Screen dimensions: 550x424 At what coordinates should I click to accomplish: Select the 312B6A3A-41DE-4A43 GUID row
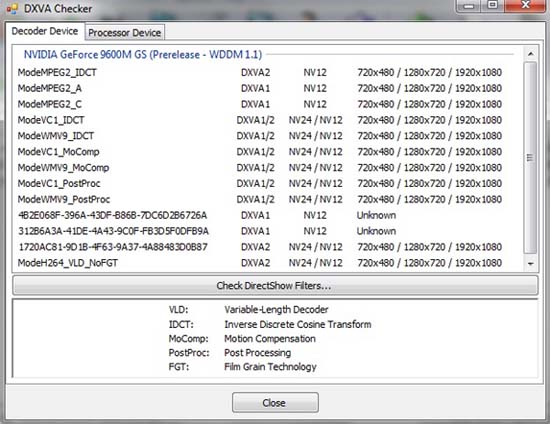pyautogui.click(x=260, y=231)
